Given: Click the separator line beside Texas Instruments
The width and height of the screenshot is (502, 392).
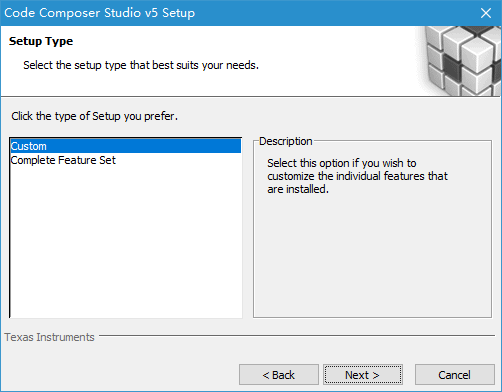Looking at the screenshot, I should pyautogui.click(x=297, y=336).
